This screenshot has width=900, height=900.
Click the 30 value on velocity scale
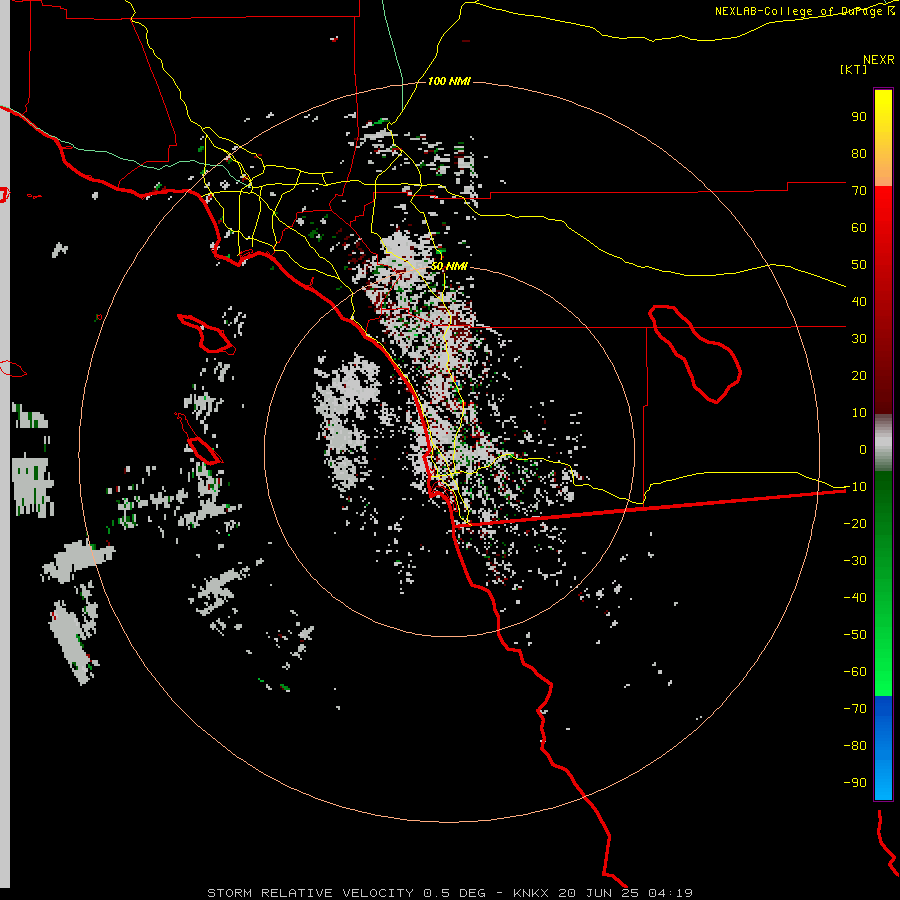point(859,339)
